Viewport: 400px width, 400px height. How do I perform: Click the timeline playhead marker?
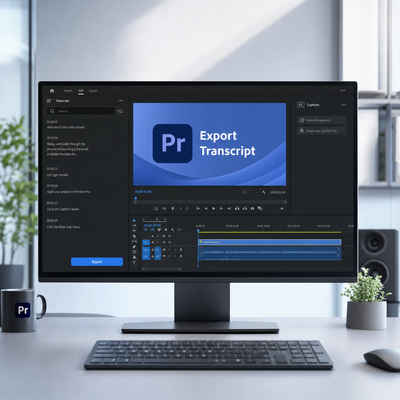tap(198, 230)
